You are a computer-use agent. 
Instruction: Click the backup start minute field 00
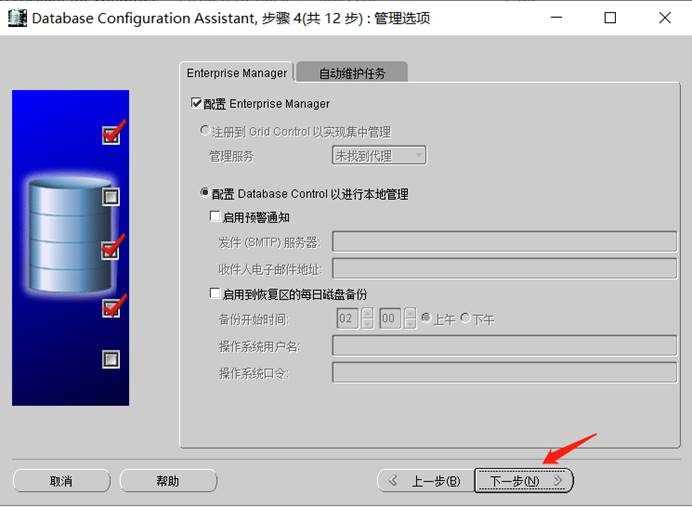pos(390,318)
